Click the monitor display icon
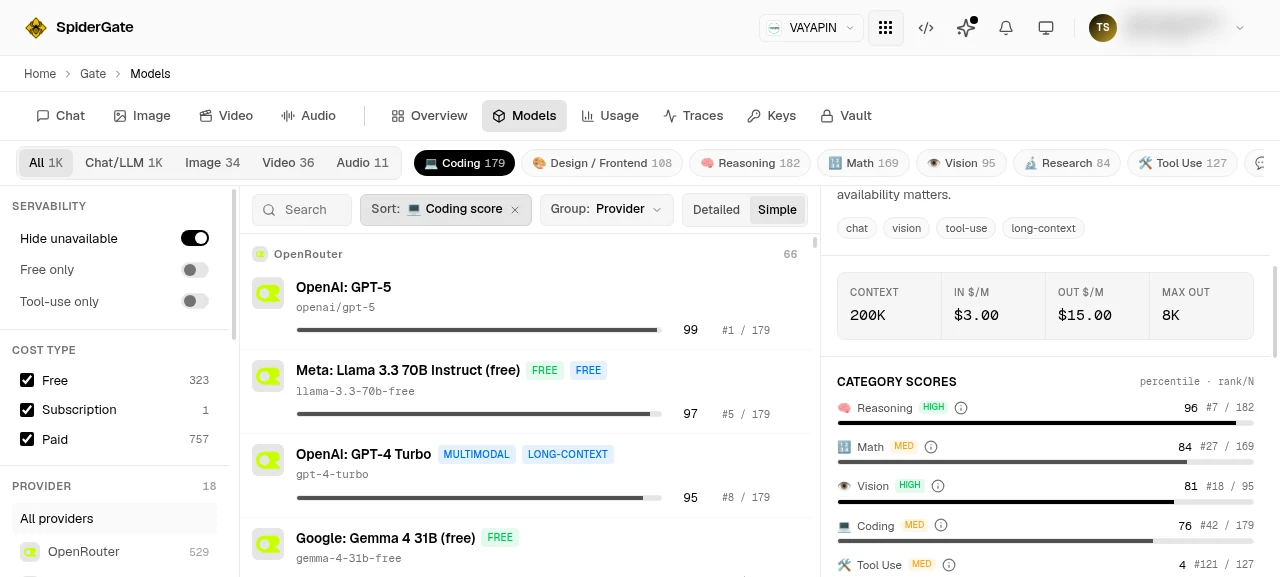The image size is (1280, 577). [x=1046, y=28]
